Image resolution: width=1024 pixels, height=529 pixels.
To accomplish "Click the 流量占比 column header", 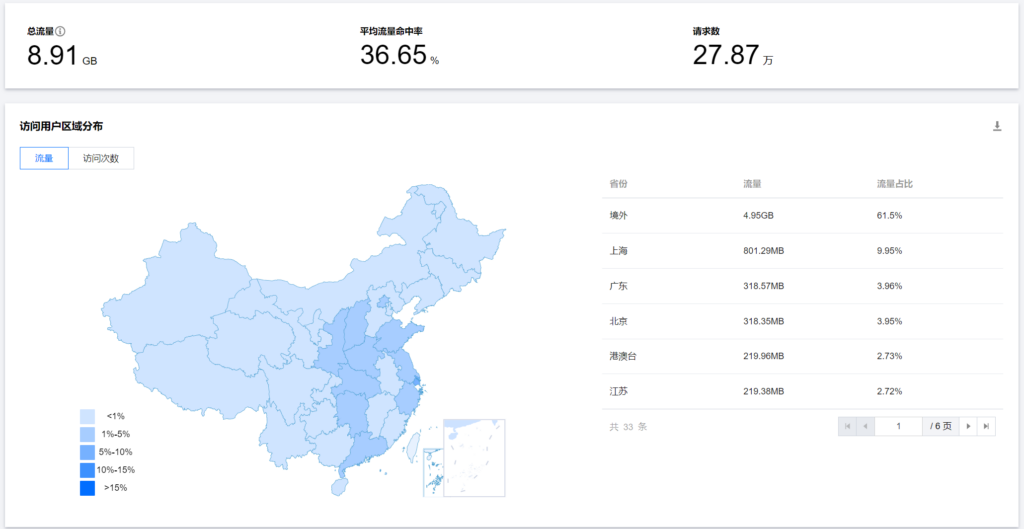I will 894,185.
